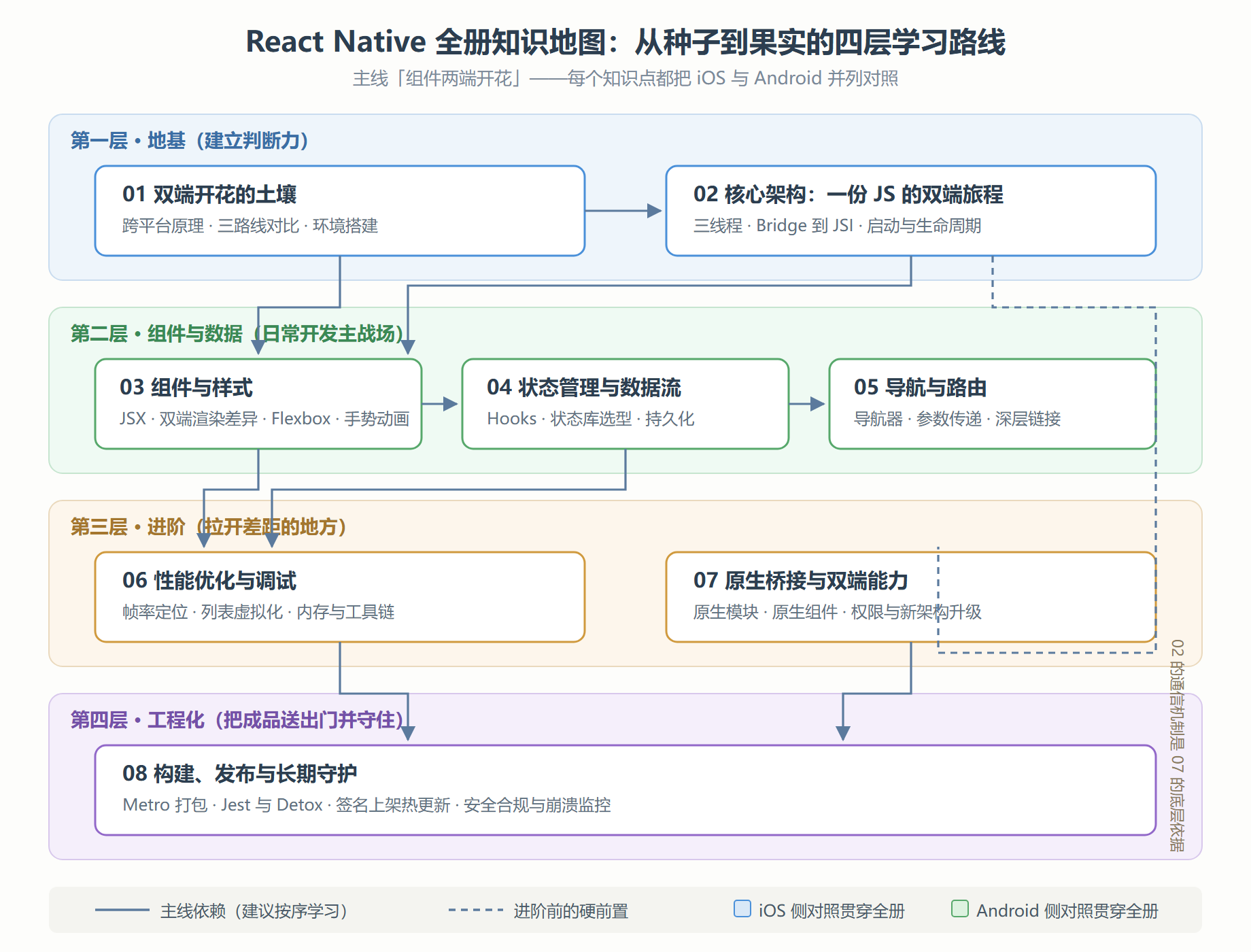Click the green Android legend swatch
Image resolution: width=1251 pixels, height=952 pixels.
tap(960, 908)
